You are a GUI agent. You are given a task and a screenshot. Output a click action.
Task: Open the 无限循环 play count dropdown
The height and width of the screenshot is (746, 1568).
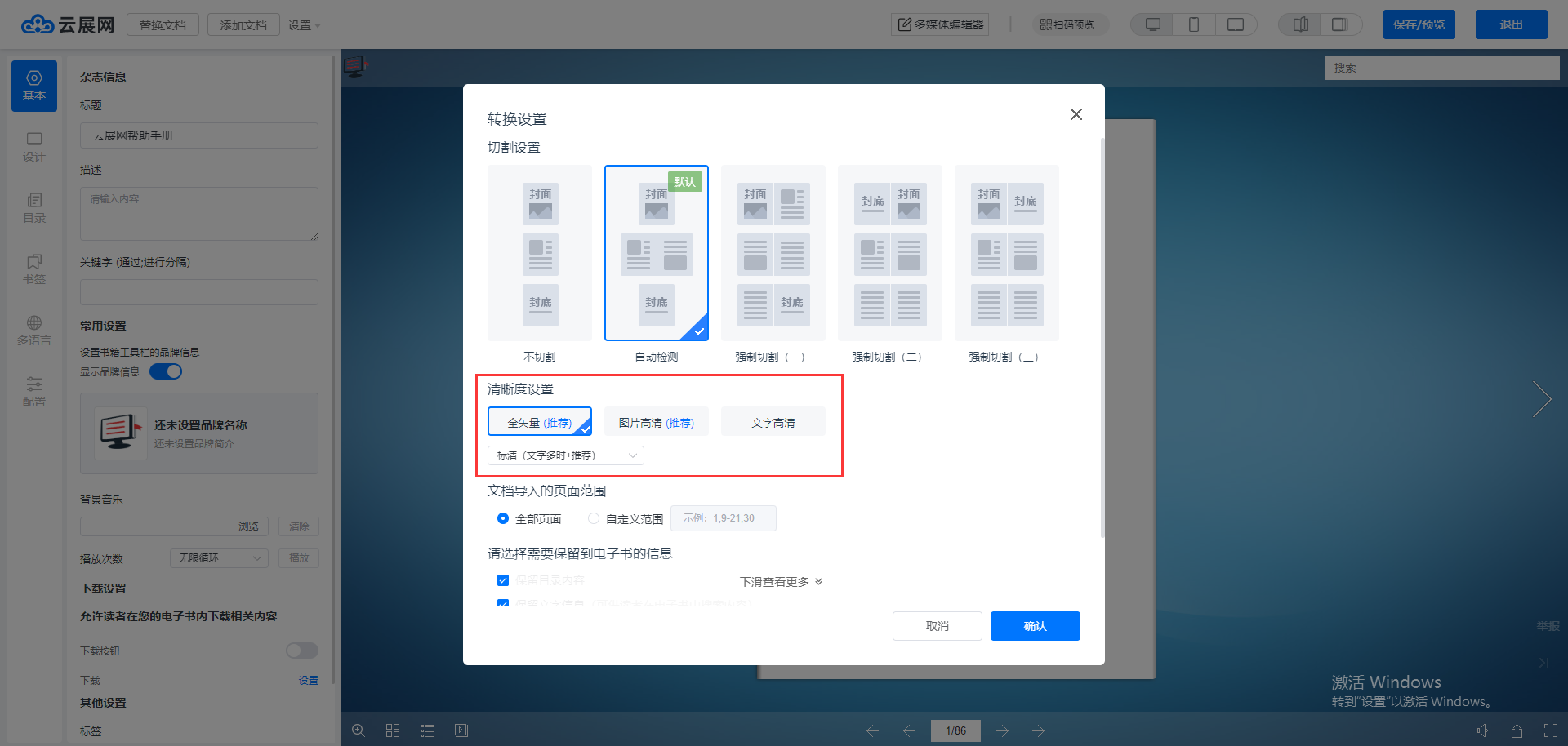click(x=220, y=558)
